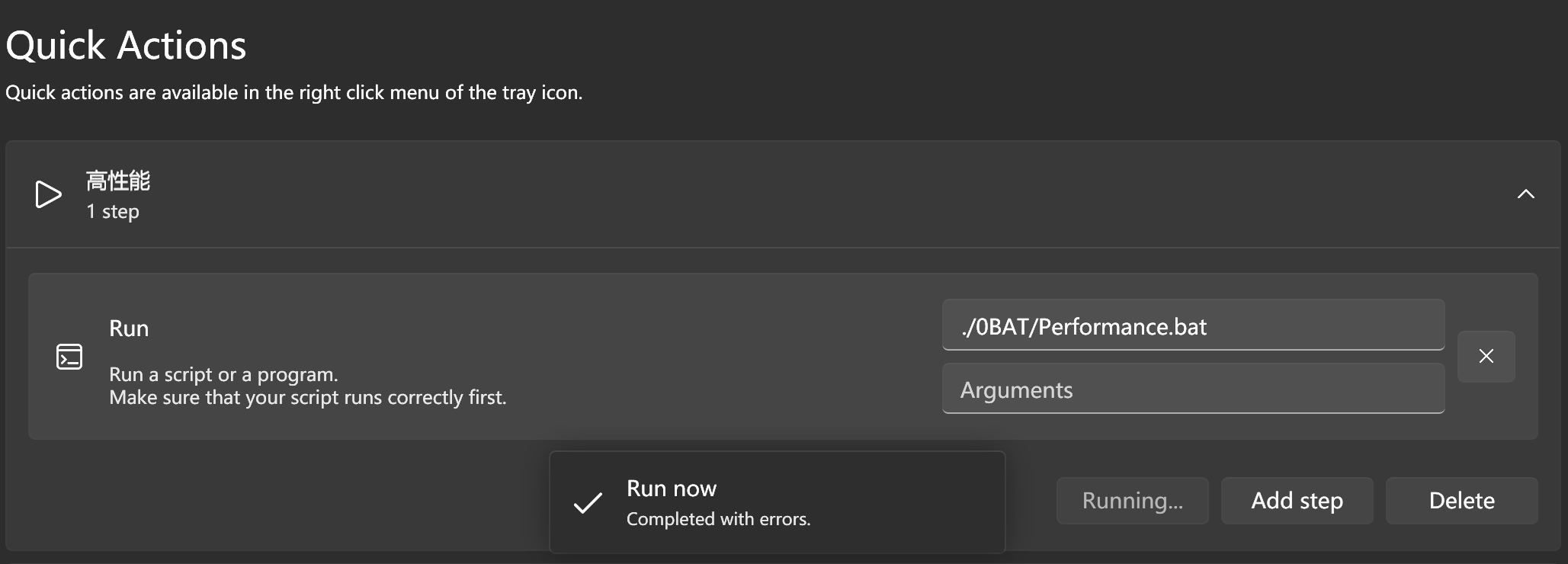Image resolution: width=1568 pixels, height=564 pixels.
Task: Click the Running... progress button
Action: [1133, 501]
